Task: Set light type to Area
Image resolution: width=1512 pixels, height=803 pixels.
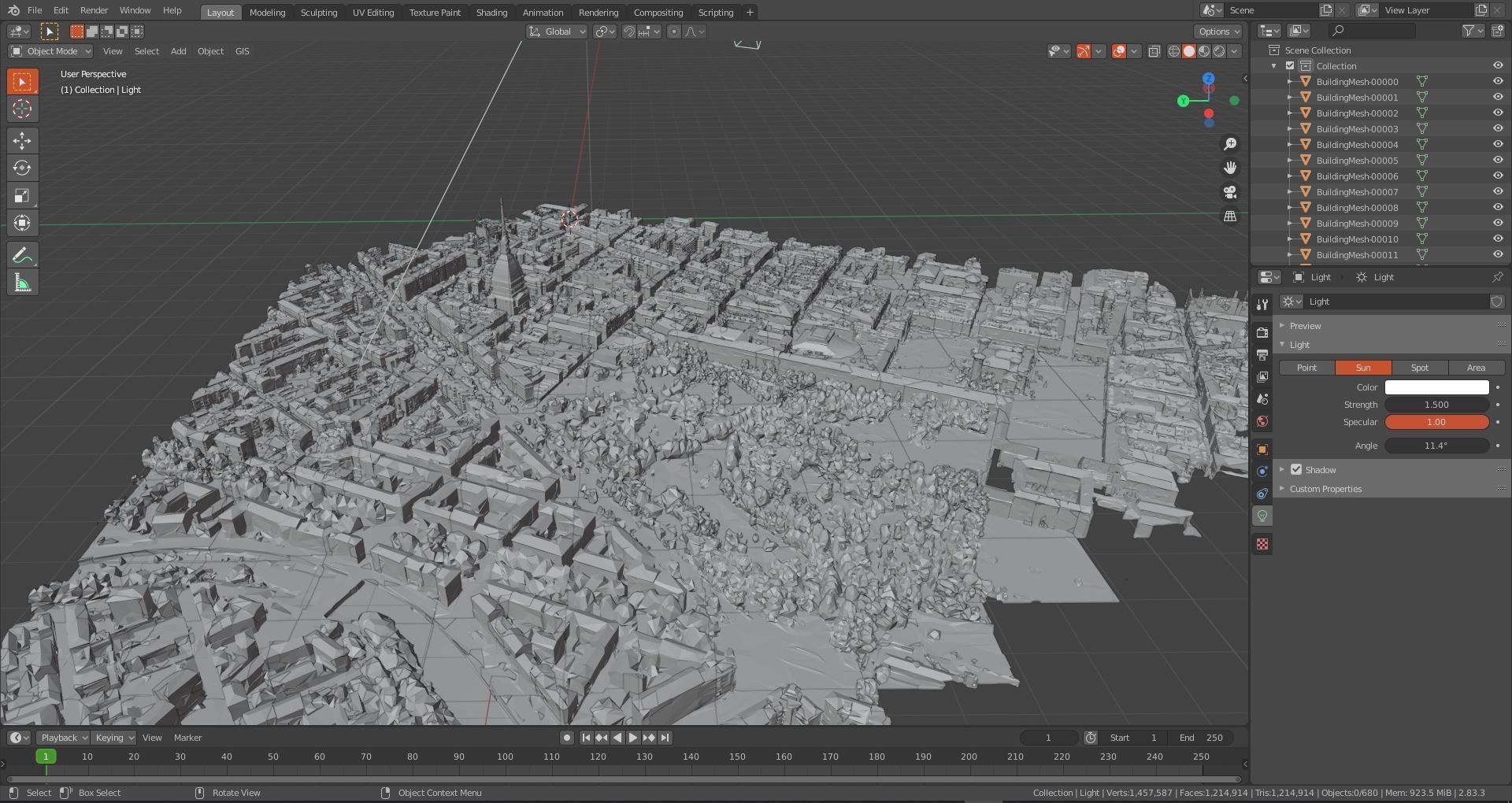Action: pos(1477,368)
